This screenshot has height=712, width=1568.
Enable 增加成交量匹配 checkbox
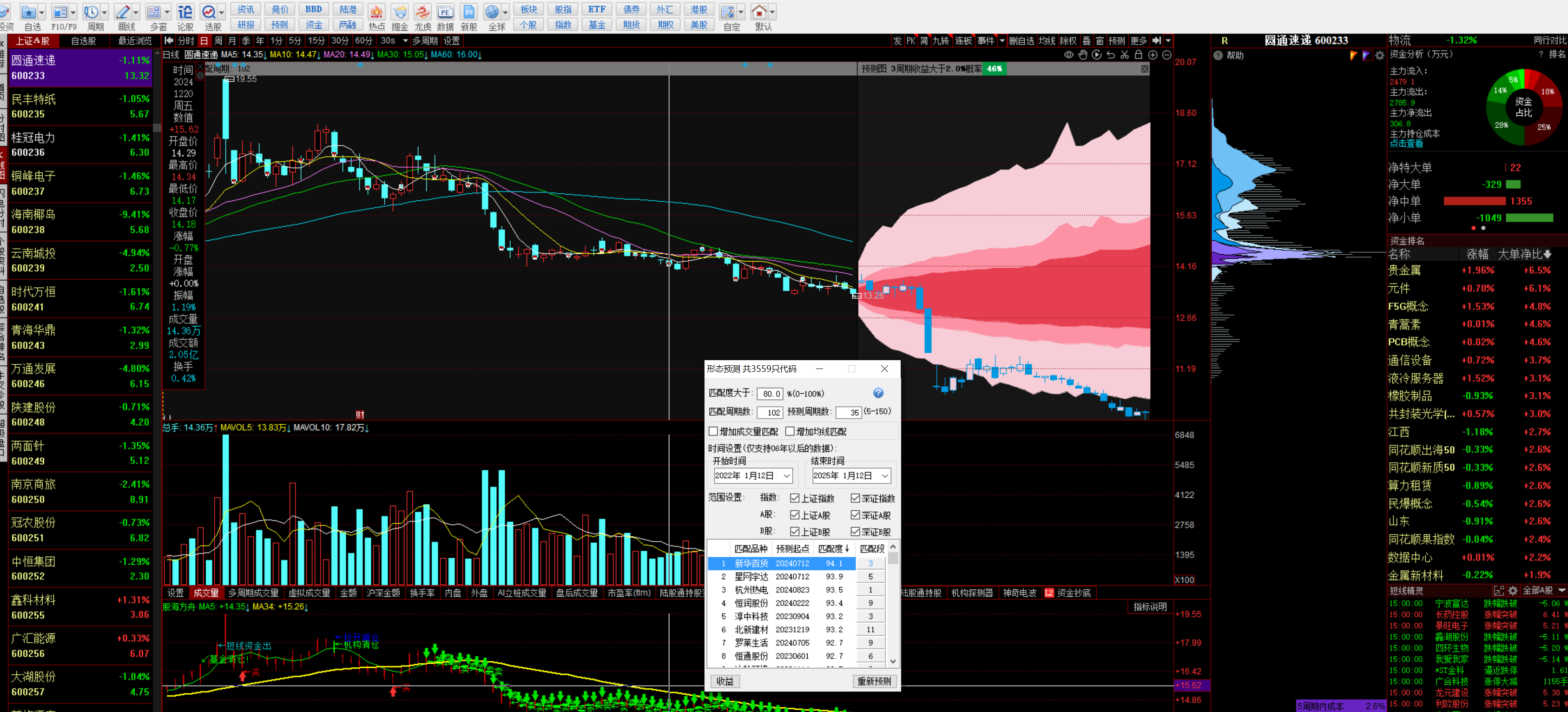point(713,431)
